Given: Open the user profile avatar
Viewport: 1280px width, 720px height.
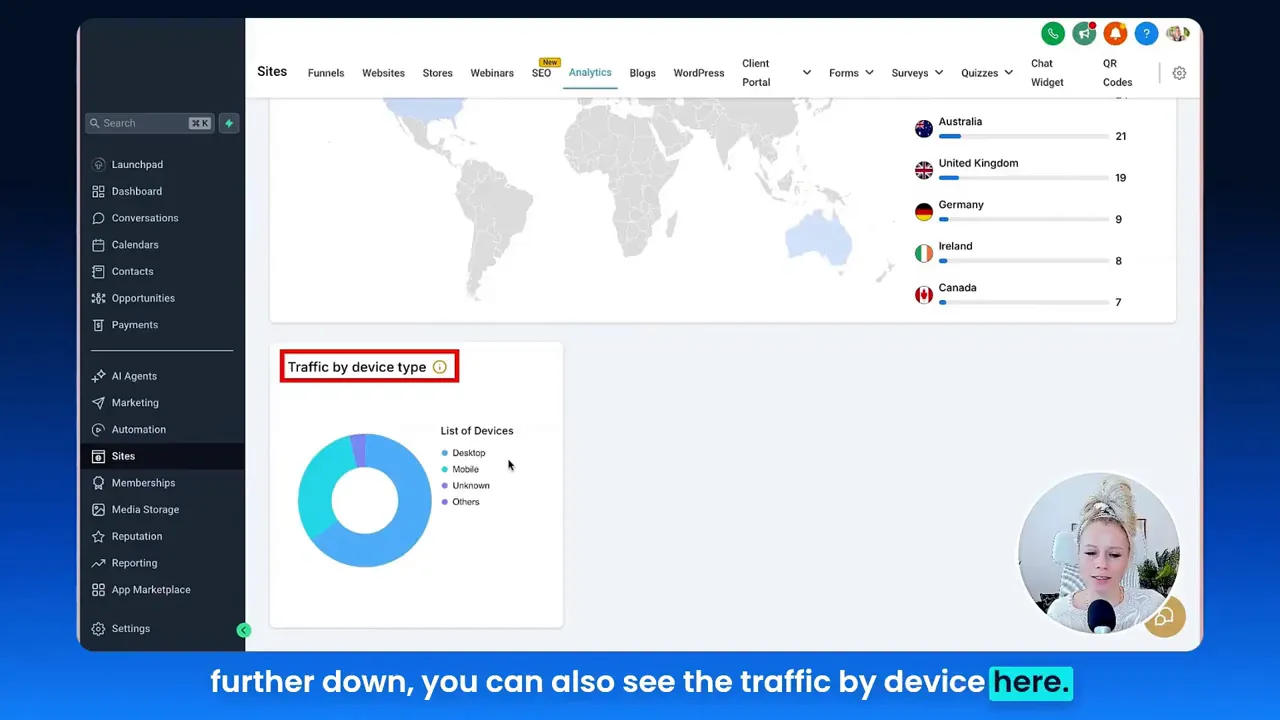Looking at the screenshot, I should click(x=1177, y=34).
